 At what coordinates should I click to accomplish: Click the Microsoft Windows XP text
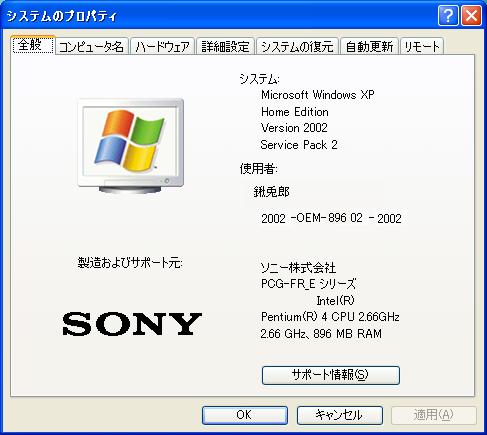point(318,95)
